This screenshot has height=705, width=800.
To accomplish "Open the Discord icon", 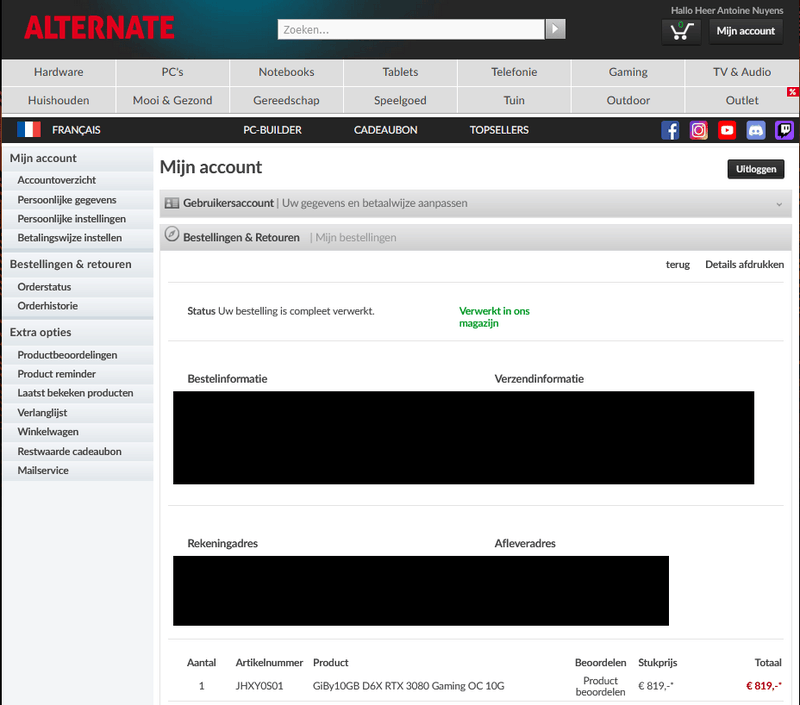I will click(754, 130).
